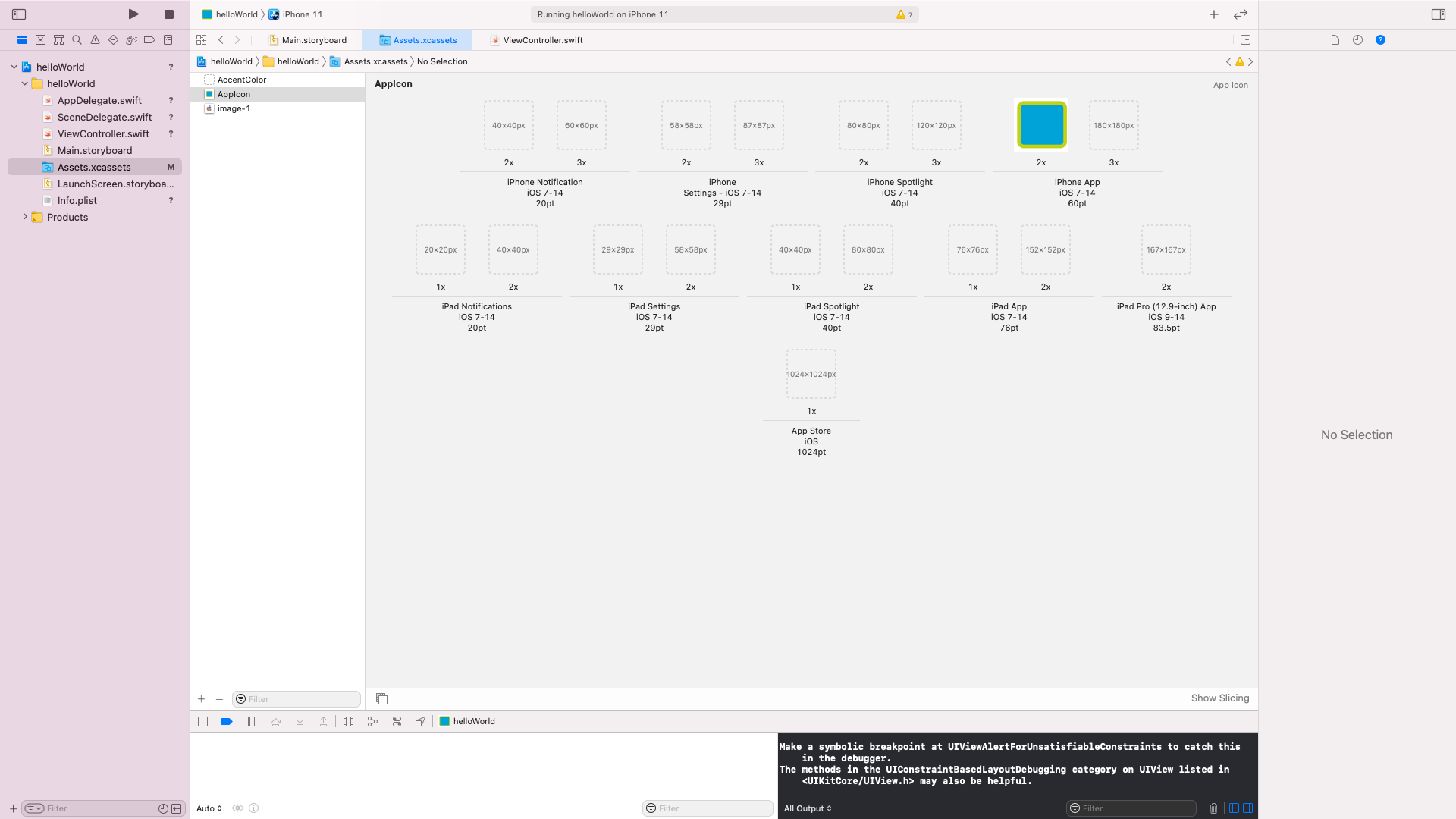
Task: Open the Debug View Hierarchy tool
Action: [x=348, y=721]
